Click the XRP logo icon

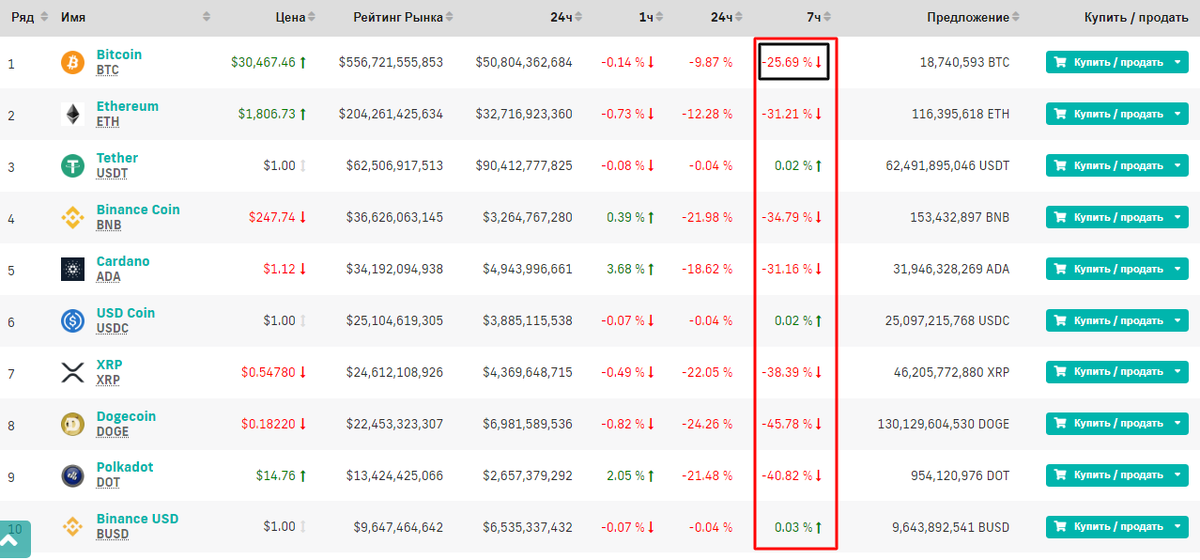coord(72,373)
